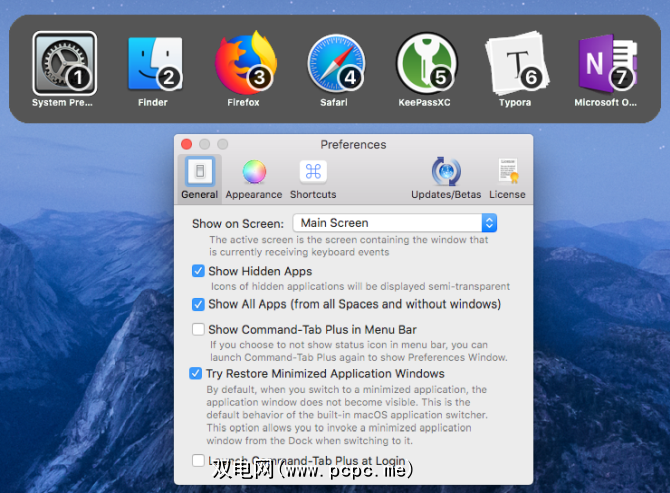670x493 pixels.
Task: Enable Show Command-Tab Plus in Menu Bar
Action: pyautogui.click(x=198, y=329)
